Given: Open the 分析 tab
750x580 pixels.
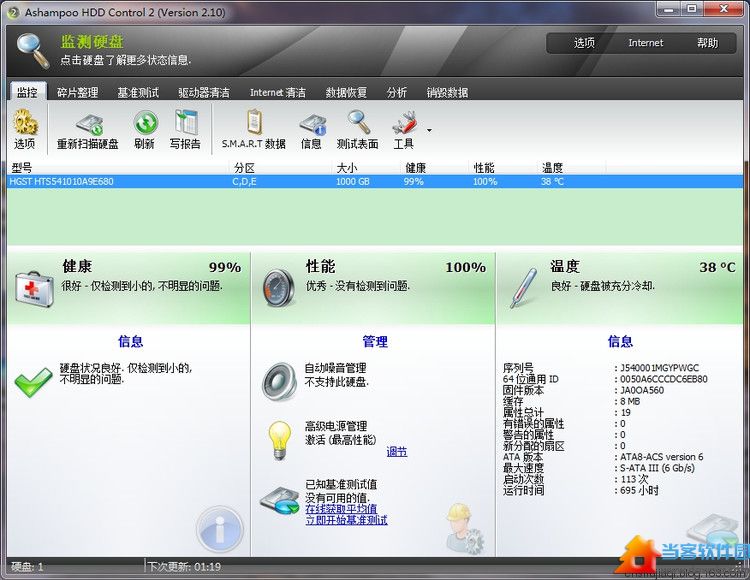Looking at the screenshot, I should [x=397, y=92].
